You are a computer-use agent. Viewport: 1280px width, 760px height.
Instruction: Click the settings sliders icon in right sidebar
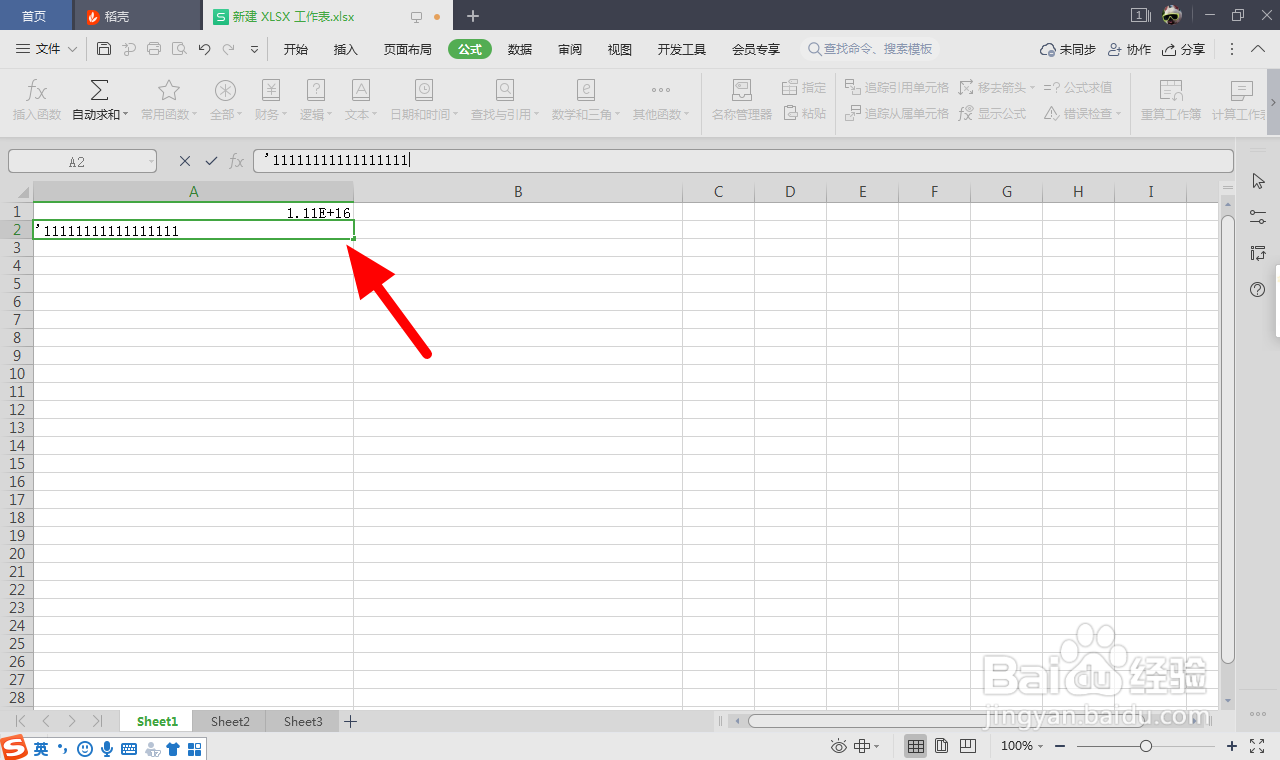pos(1259,217)
